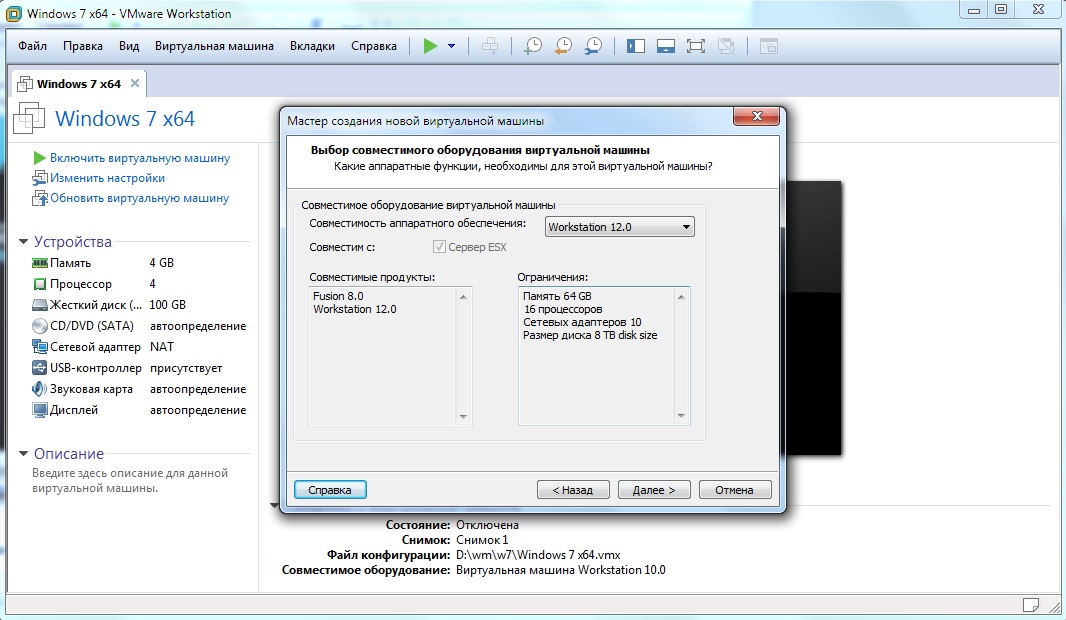Click the green Power On play toolbar icon
1066x620 pixels.
coord(430,46)
